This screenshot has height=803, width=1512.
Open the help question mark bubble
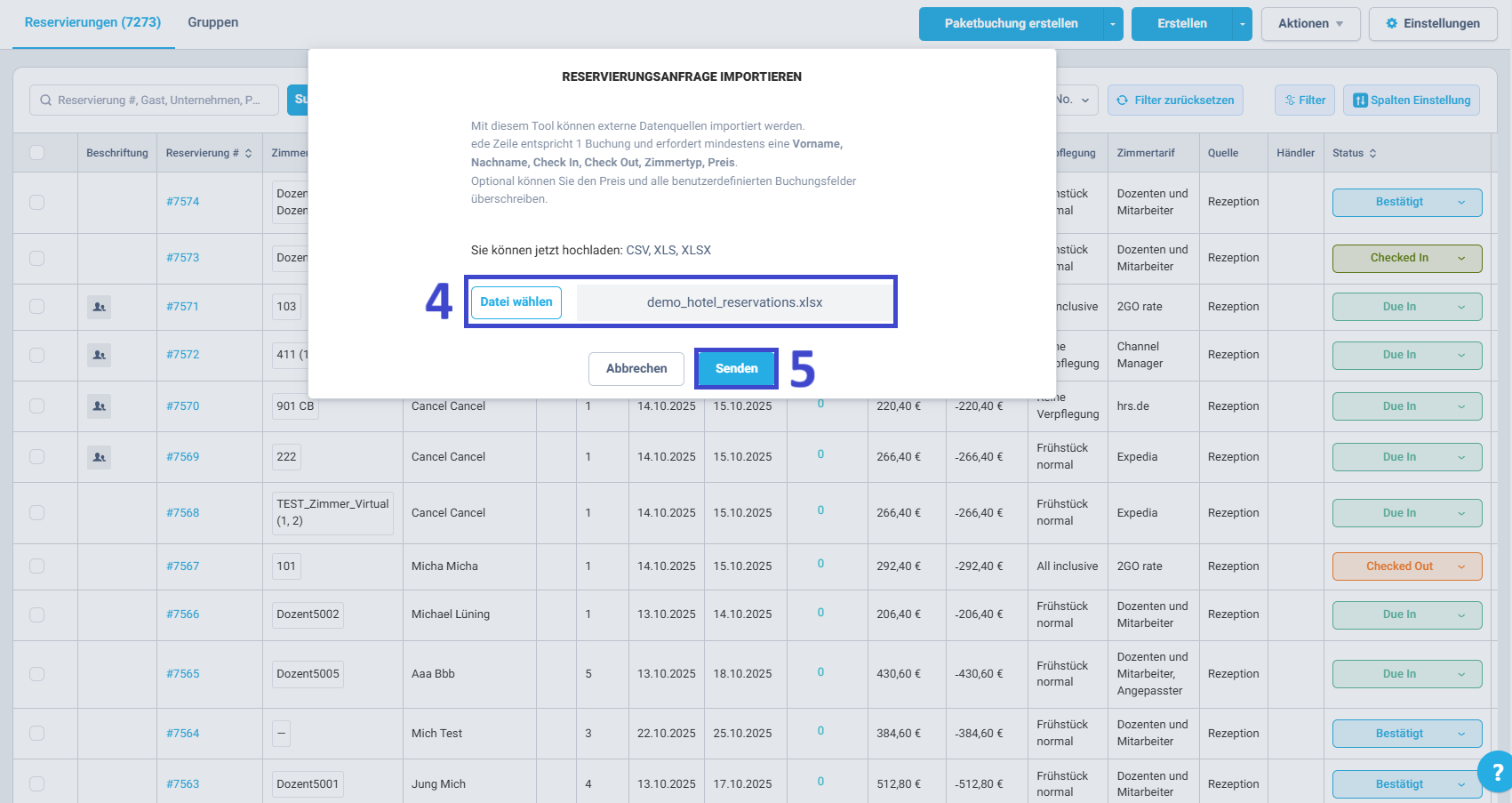(1496, 772)
